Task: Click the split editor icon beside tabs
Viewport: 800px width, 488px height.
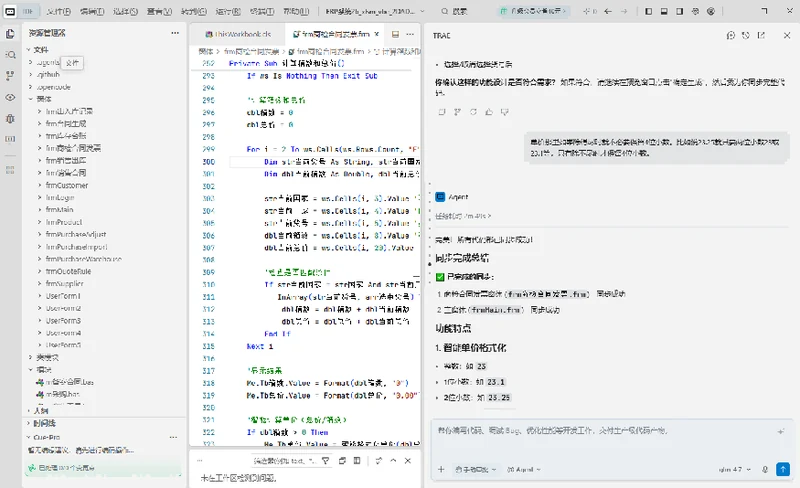Action: (395, 34)
